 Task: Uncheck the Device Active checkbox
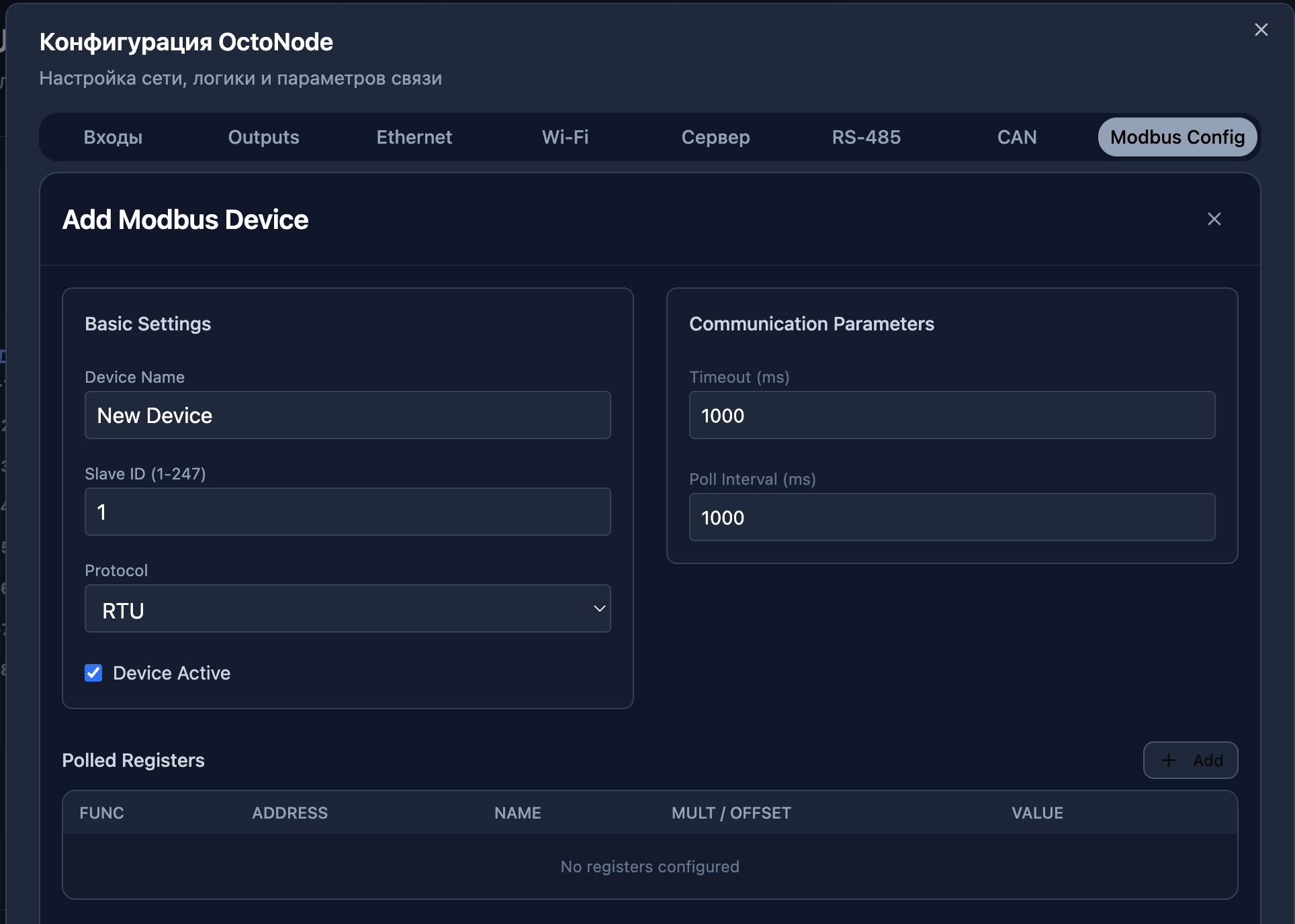[93, 673]
